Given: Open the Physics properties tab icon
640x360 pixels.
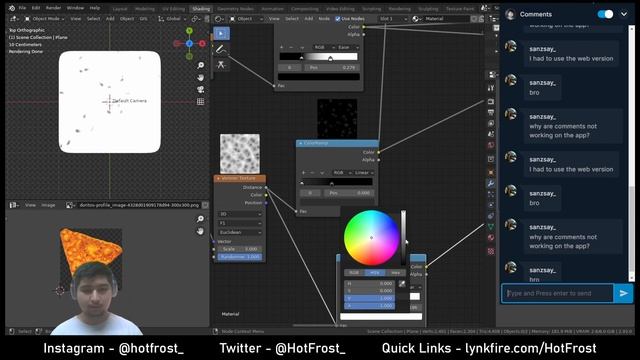Looking at the screenshot, I should point(491,205).
